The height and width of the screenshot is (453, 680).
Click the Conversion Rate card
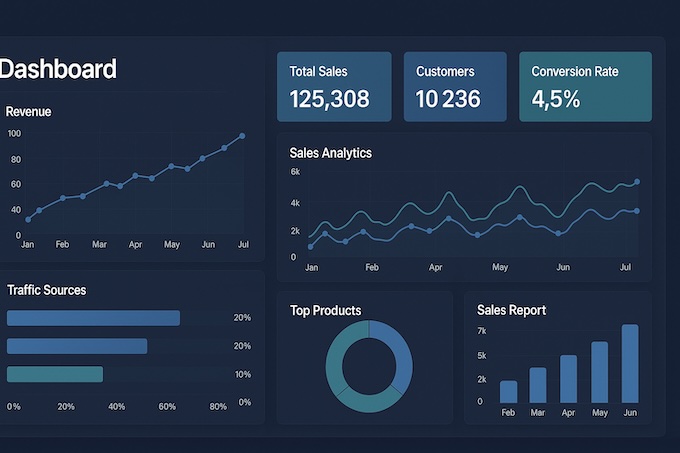click(585, 87)
